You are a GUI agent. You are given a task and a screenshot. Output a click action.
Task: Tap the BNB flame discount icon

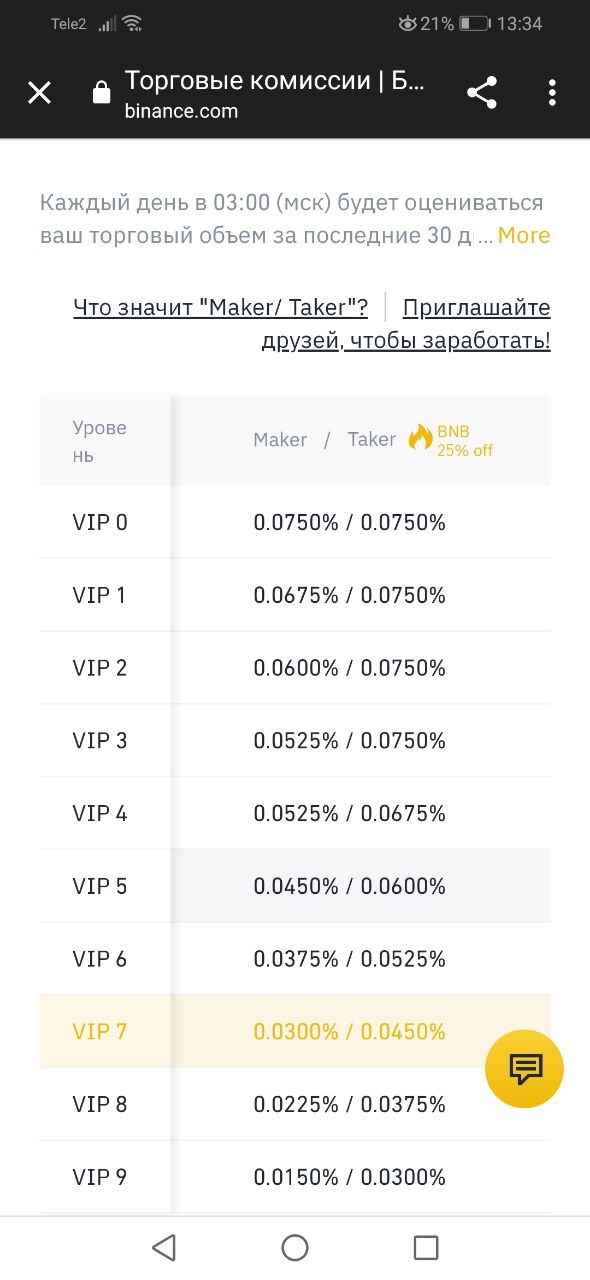point(421,439)
